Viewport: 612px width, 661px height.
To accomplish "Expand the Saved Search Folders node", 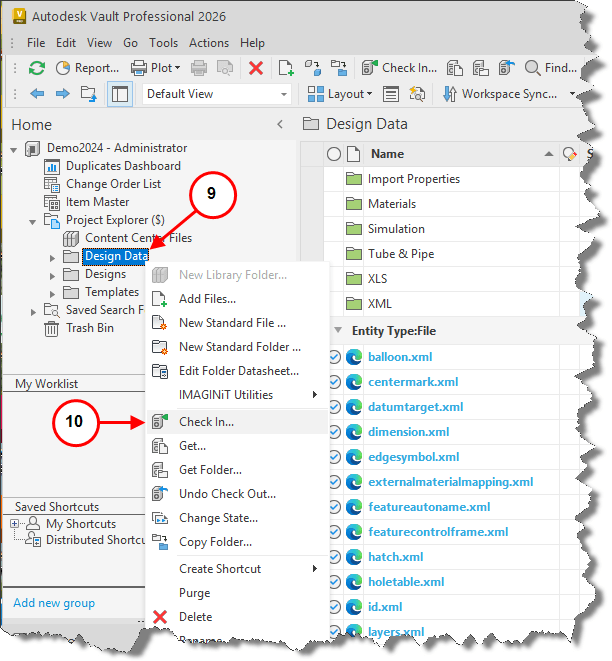I will [x=33, y=312].
